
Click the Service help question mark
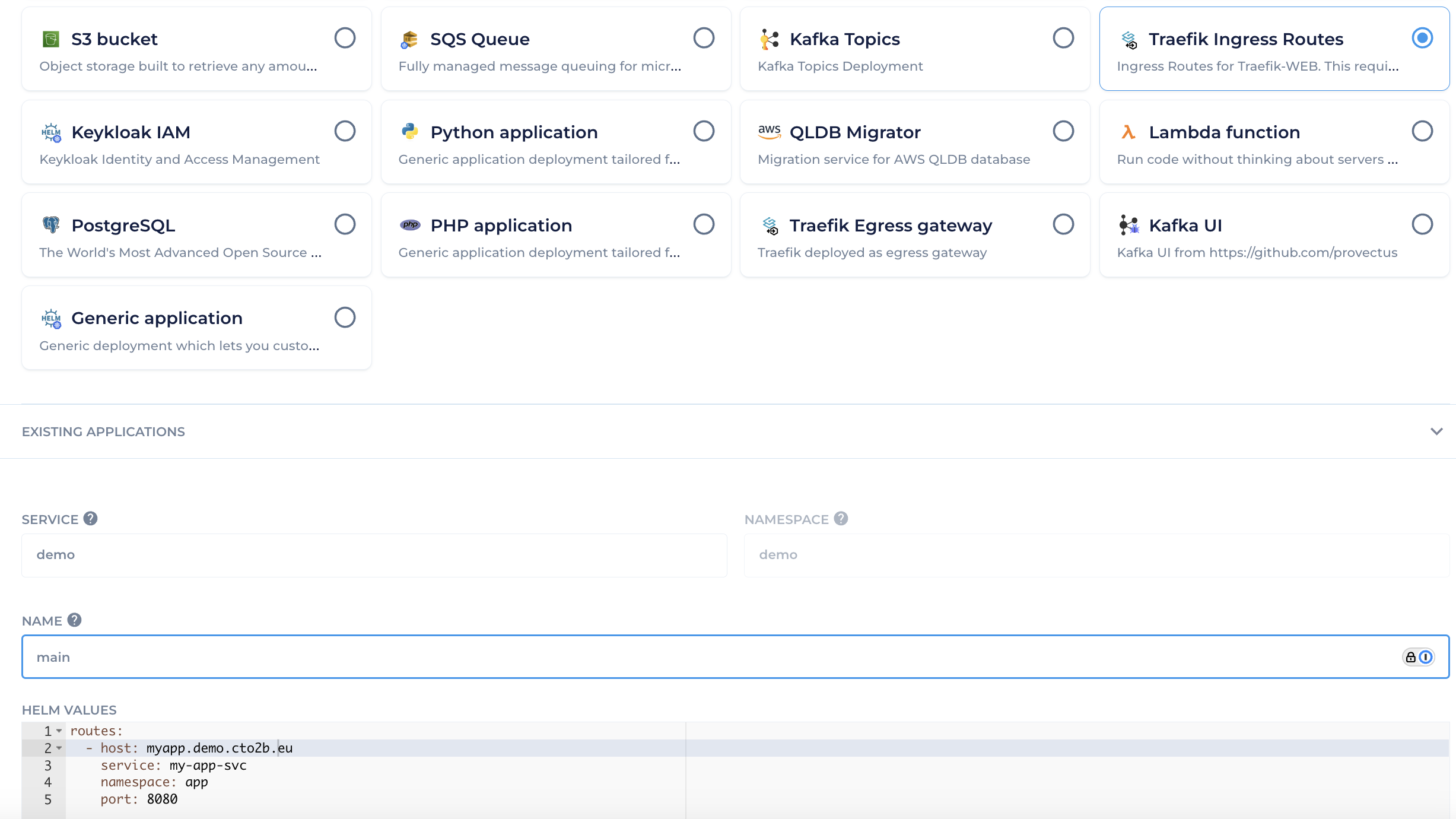coord(90,519)
